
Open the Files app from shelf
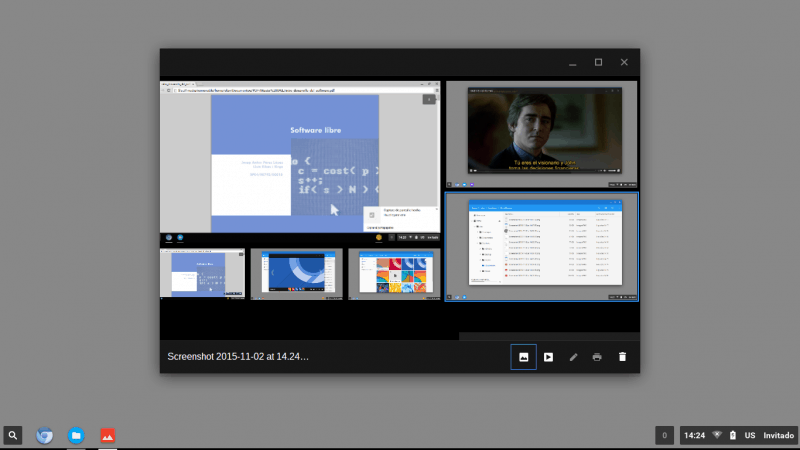76,435
